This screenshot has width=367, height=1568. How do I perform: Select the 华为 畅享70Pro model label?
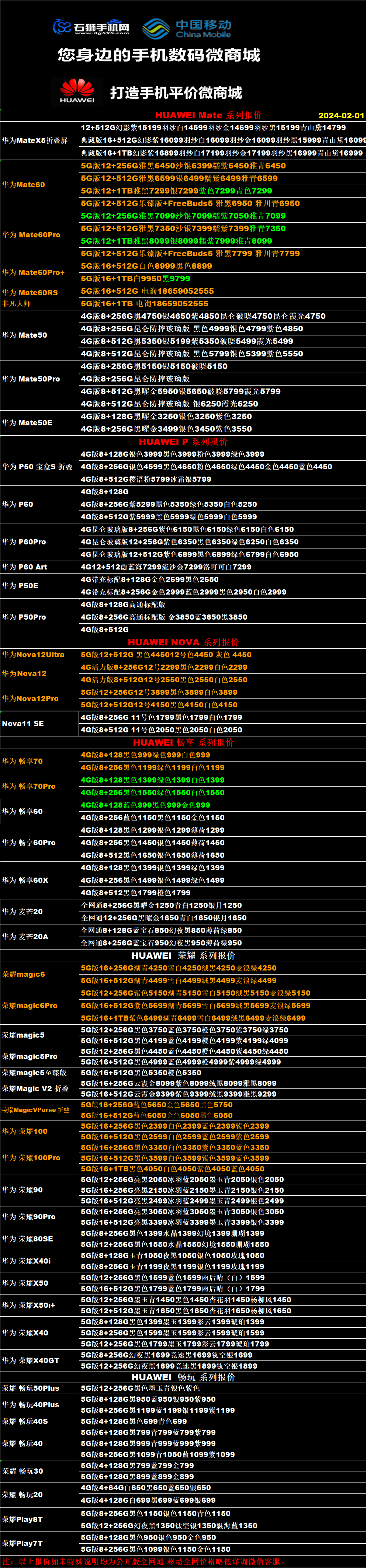(29, 787)
